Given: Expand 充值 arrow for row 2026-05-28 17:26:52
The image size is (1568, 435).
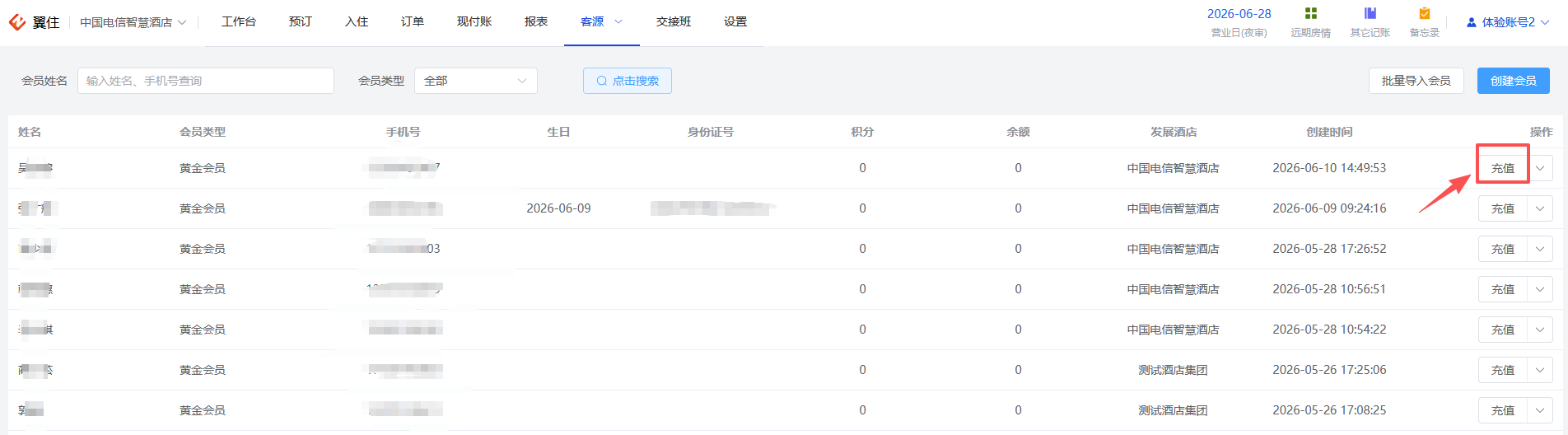Looking at the screenshot, I should coord(1540,249).
